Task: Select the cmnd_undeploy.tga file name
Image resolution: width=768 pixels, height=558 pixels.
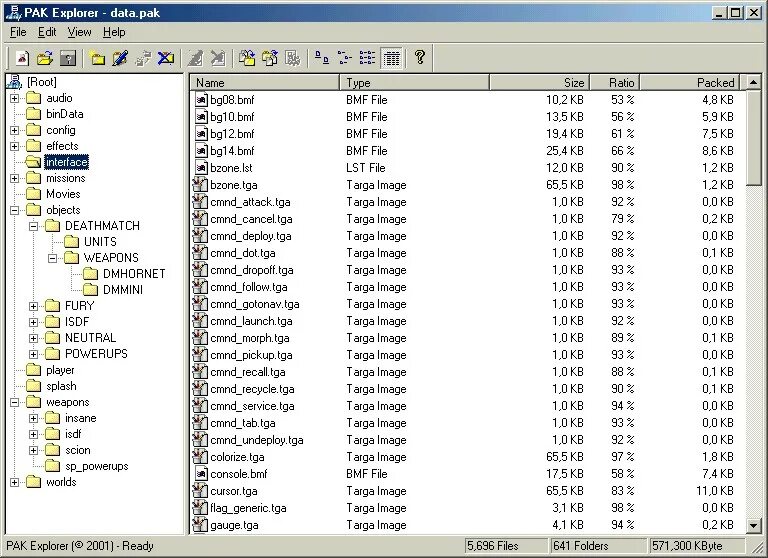Action: click(257, 440)
